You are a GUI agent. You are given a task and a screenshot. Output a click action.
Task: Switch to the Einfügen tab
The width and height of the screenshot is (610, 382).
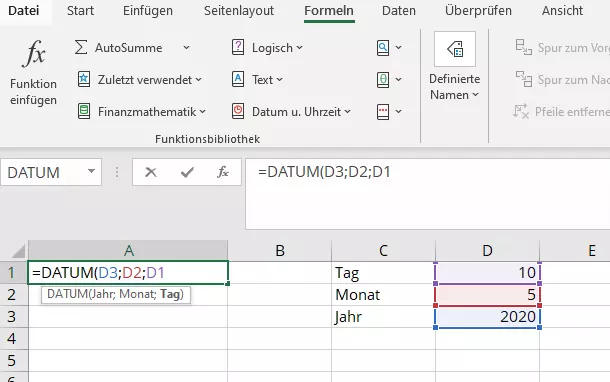[x=148, y=11]
